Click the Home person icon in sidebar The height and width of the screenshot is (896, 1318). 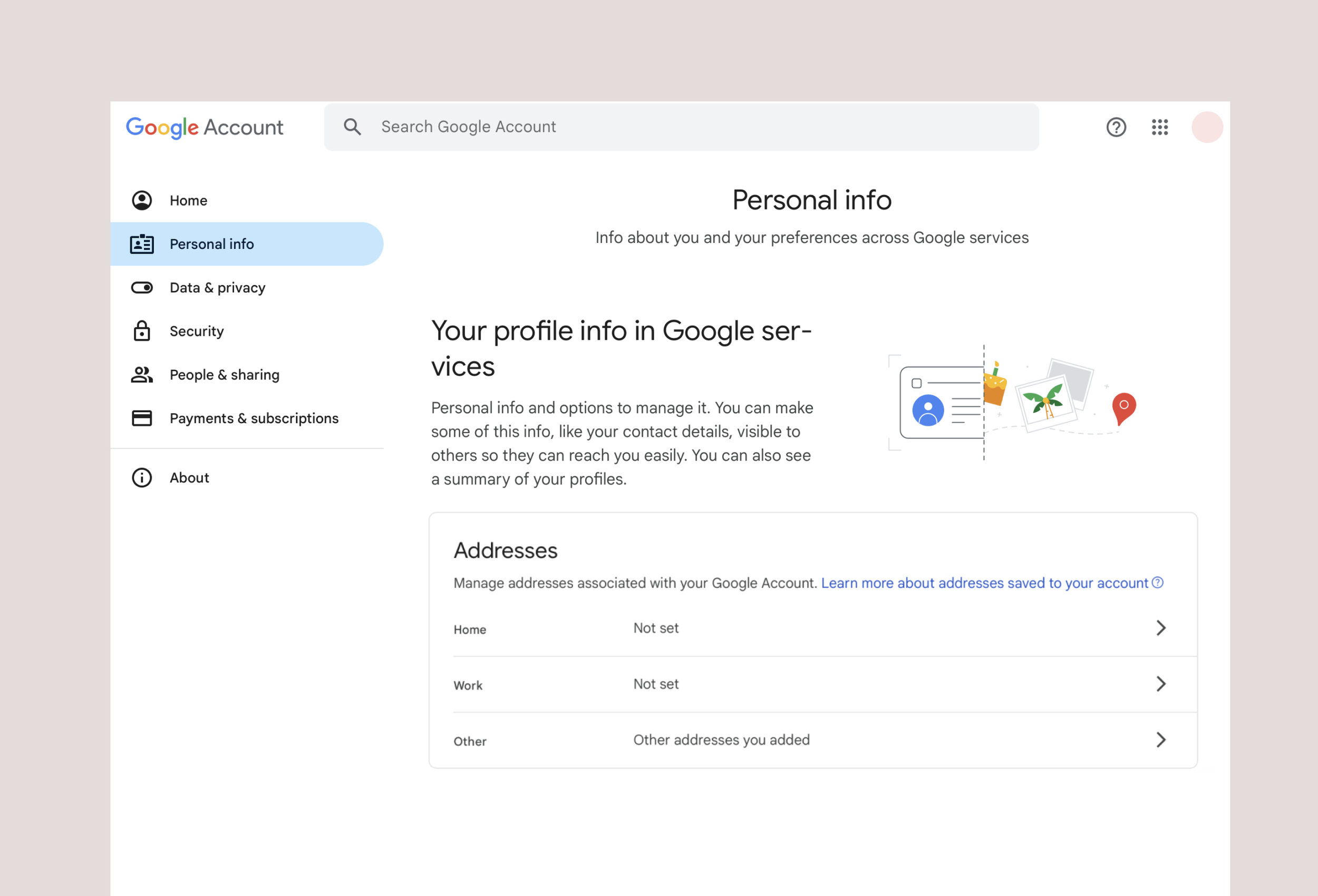tap(142, 200)
